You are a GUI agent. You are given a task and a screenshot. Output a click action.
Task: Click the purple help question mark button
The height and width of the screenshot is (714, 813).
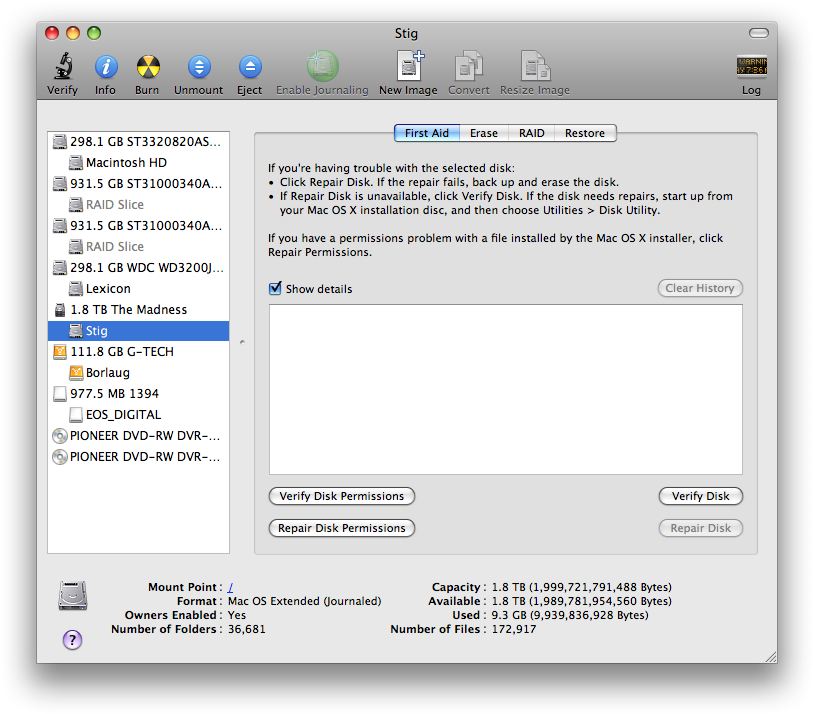[72, 640]
